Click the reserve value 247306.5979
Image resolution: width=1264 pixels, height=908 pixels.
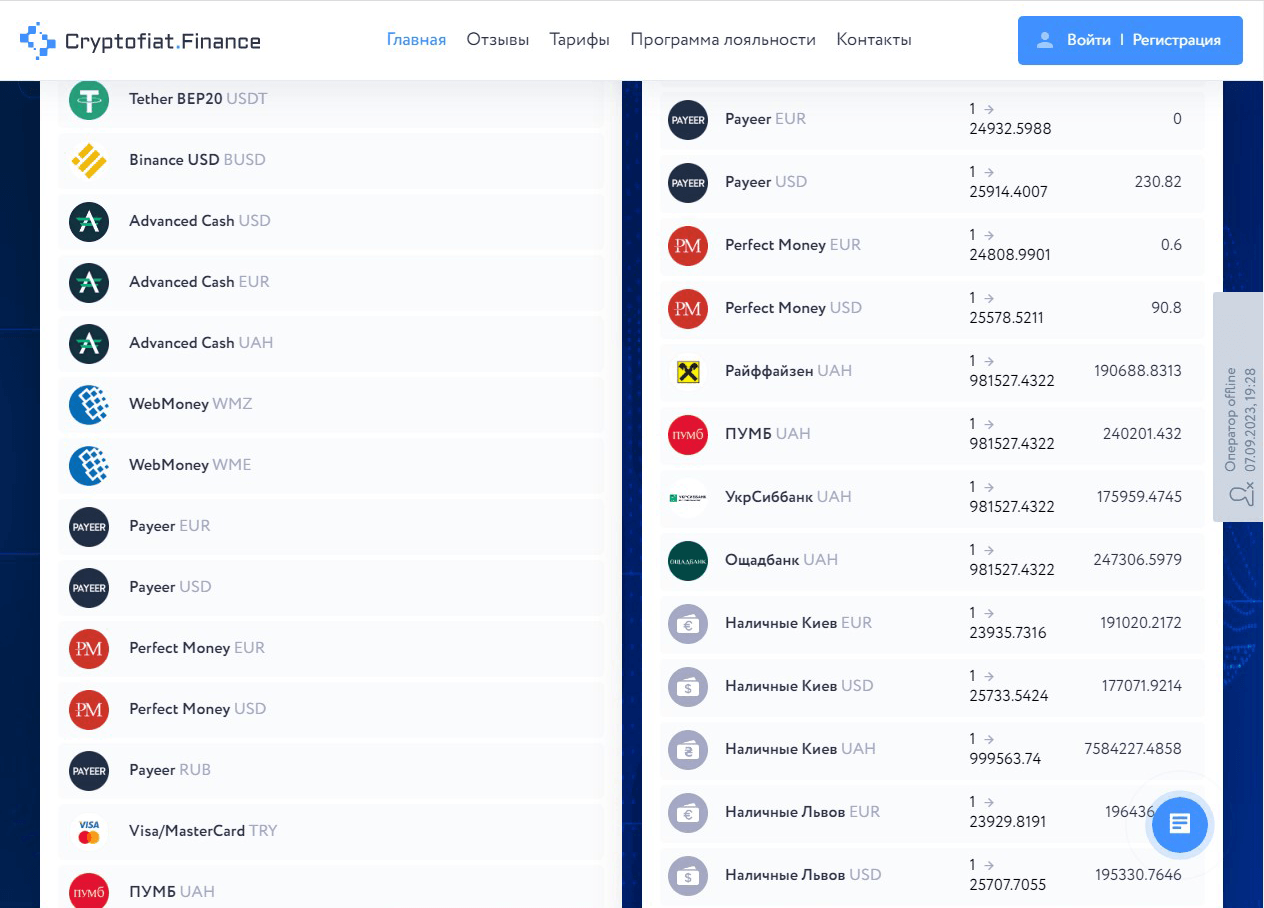pyautogui.click(x=1138, y=560)
